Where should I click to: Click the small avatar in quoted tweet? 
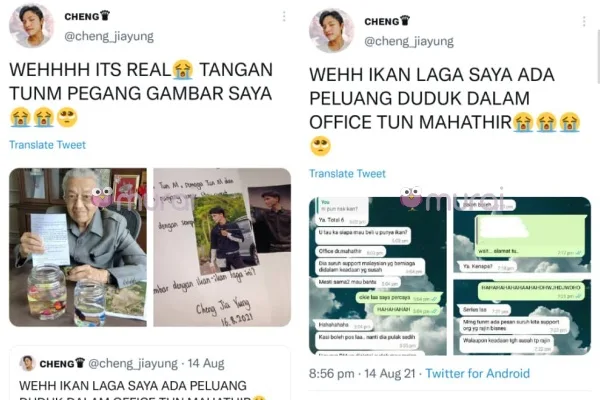(28, 363)
